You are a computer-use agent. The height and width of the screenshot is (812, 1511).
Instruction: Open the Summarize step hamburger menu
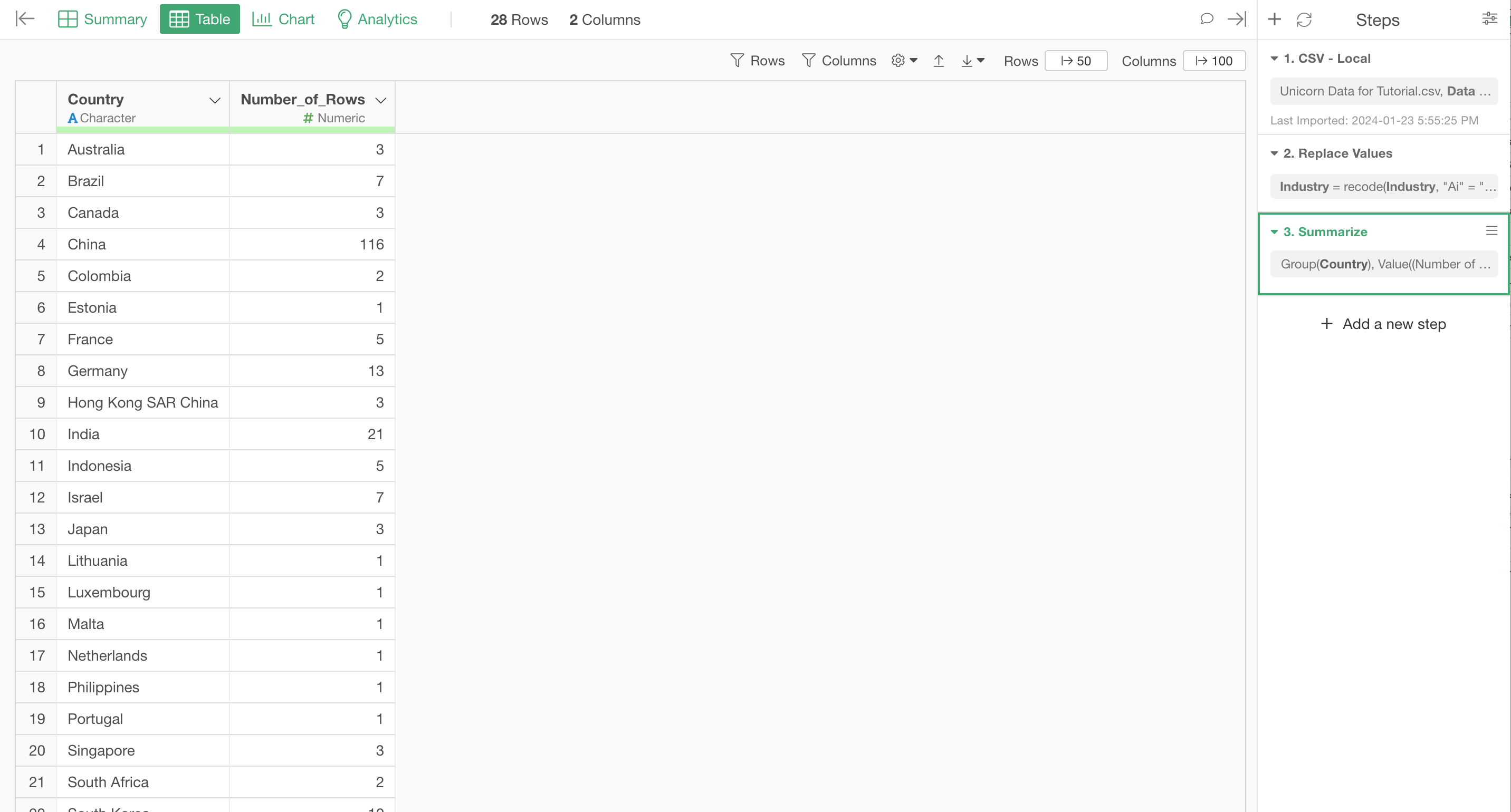pos(1491,231)
